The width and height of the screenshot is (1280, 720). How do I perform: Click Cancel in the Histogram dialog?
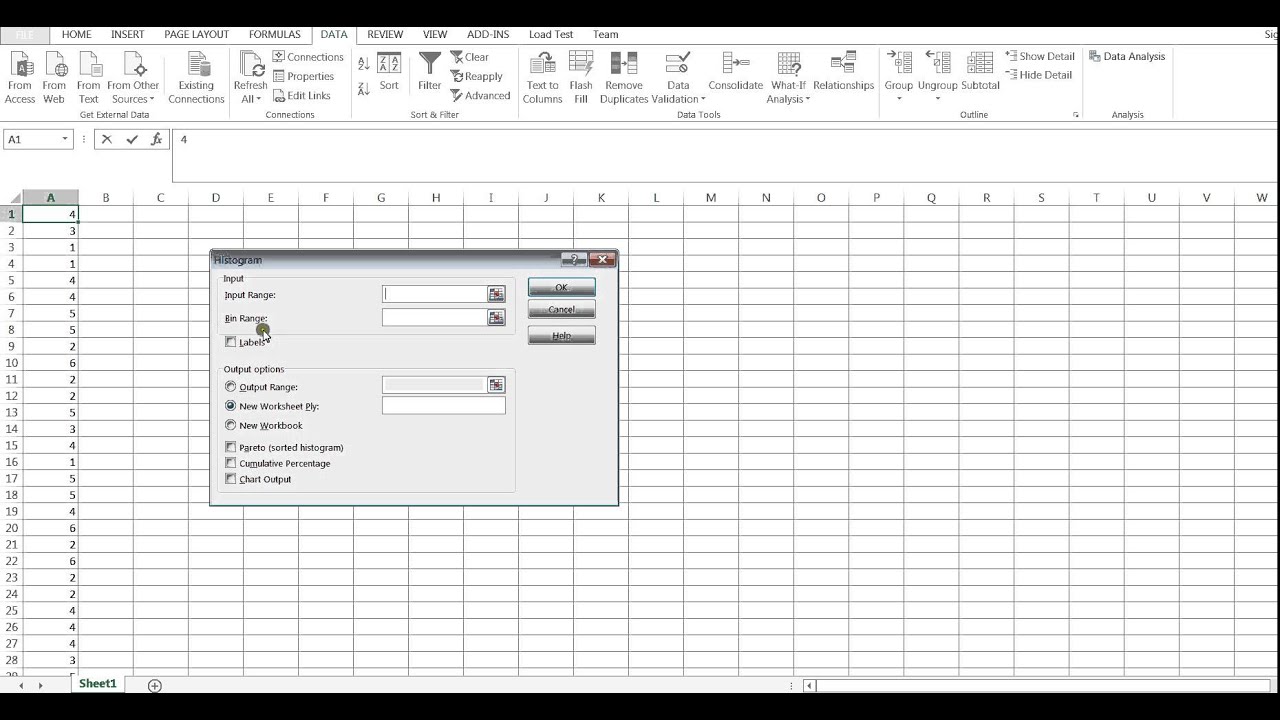pos(561,310)
